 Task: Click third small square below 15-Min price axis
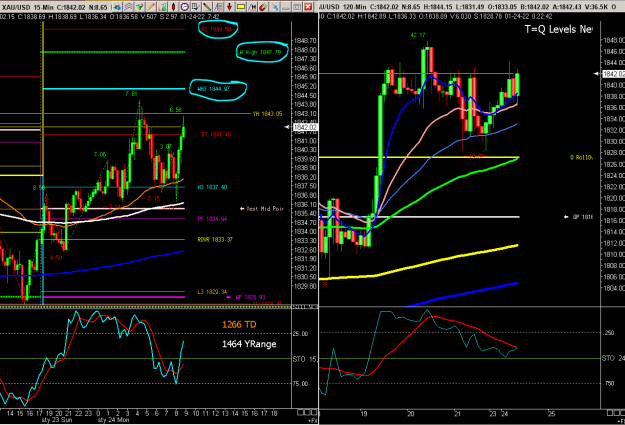(x=313, y=413)
